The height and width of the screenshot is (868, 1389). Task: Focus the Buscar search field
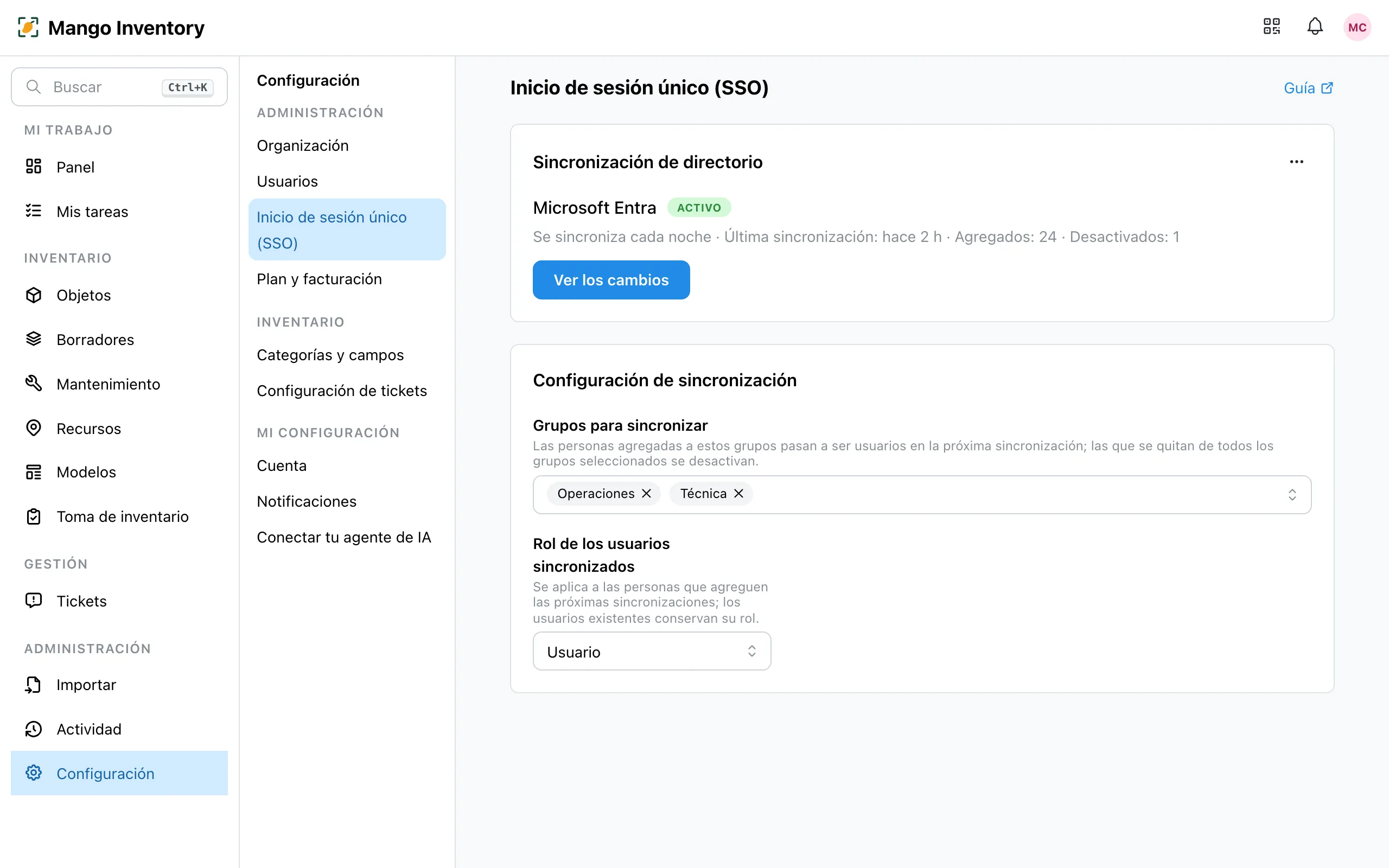[x=119, y=87]
